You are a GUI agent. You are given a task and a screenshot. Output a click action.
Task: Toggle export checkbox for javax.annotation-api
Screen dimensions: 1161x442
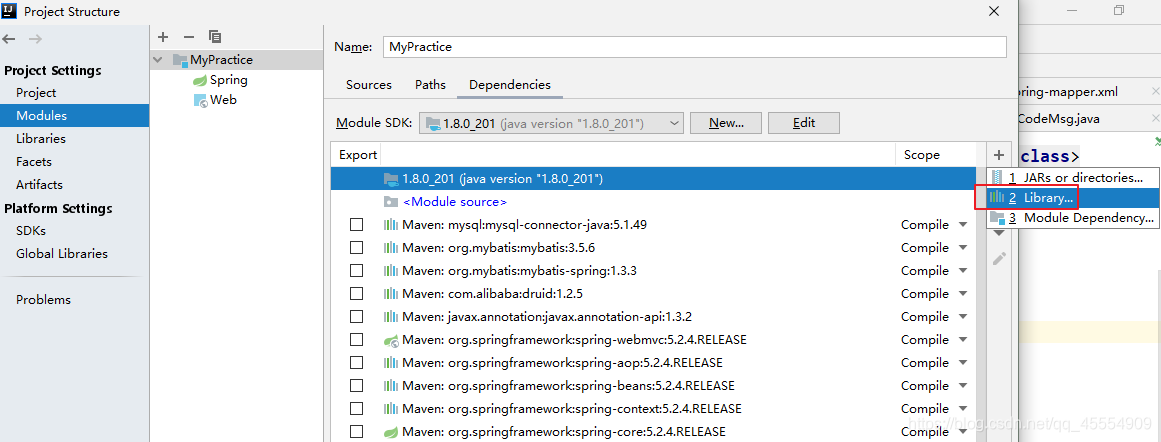[356, 316]
